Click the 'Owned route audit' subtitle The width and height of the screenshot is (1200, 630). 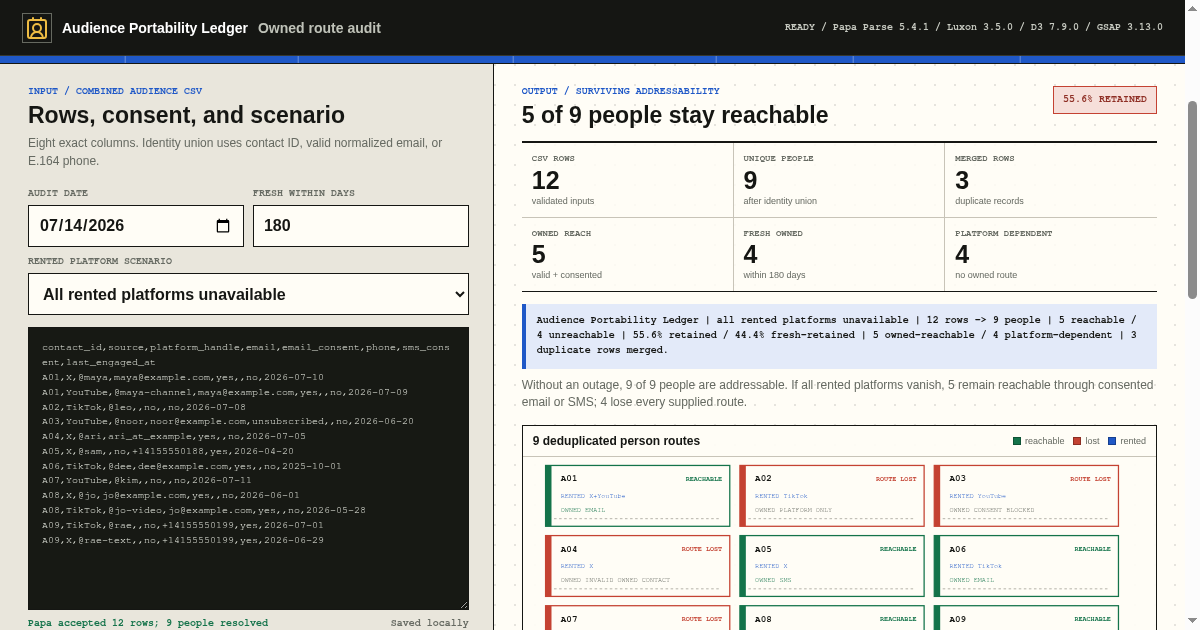click(319, 28)
